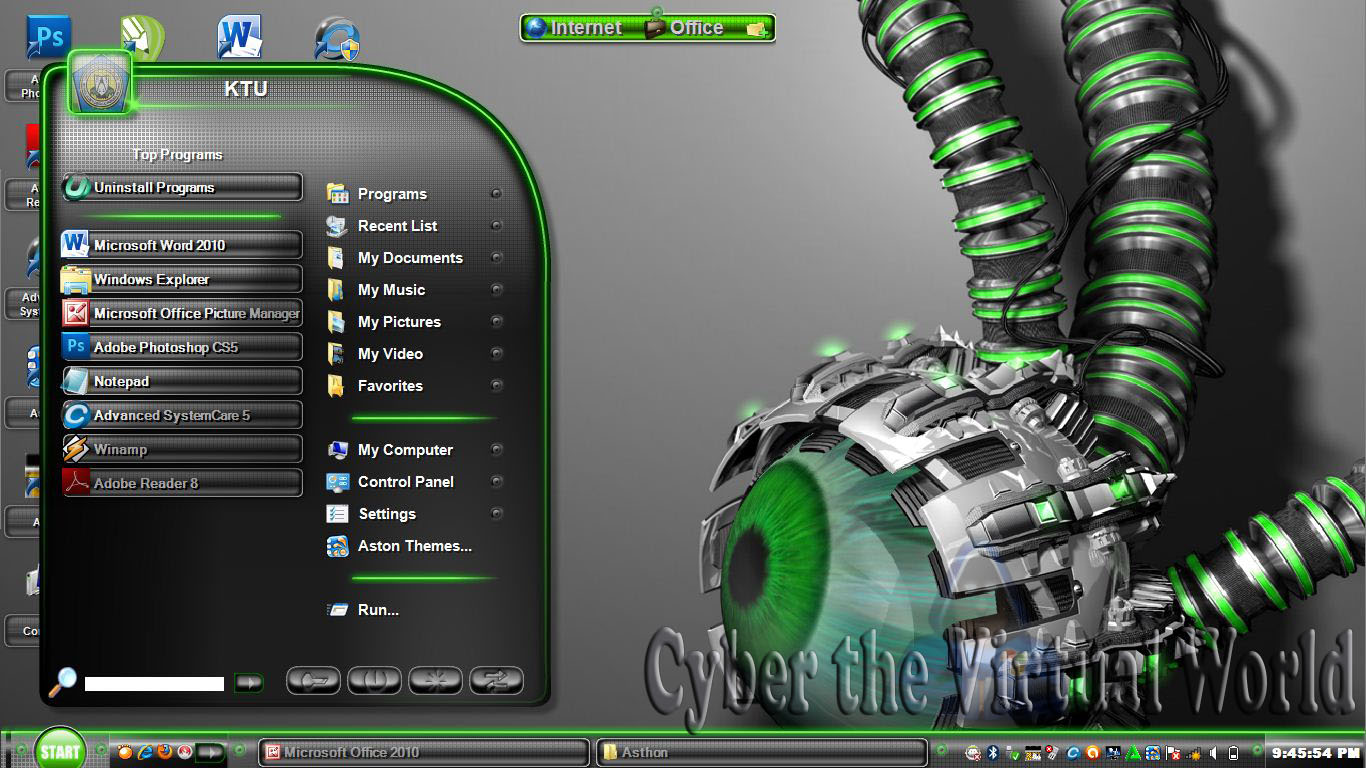This screenshot has width=1366, height=768.
Task: Click the log off key button
Action: [313, 681]
